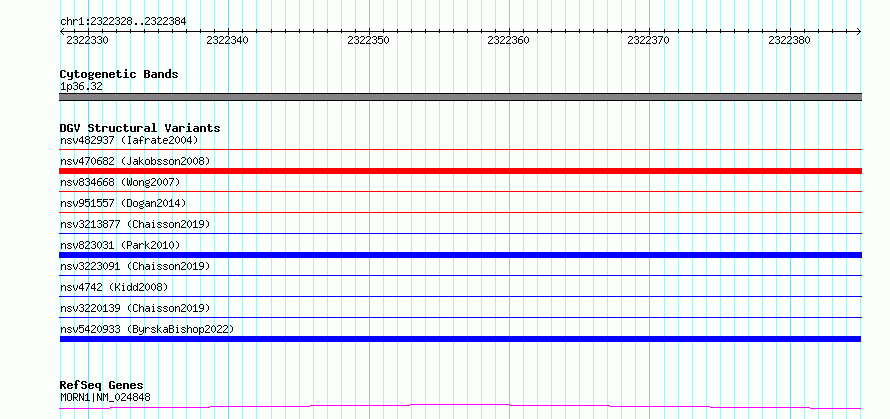Click the magenta MORN1 gene line

tap(460, 406)
